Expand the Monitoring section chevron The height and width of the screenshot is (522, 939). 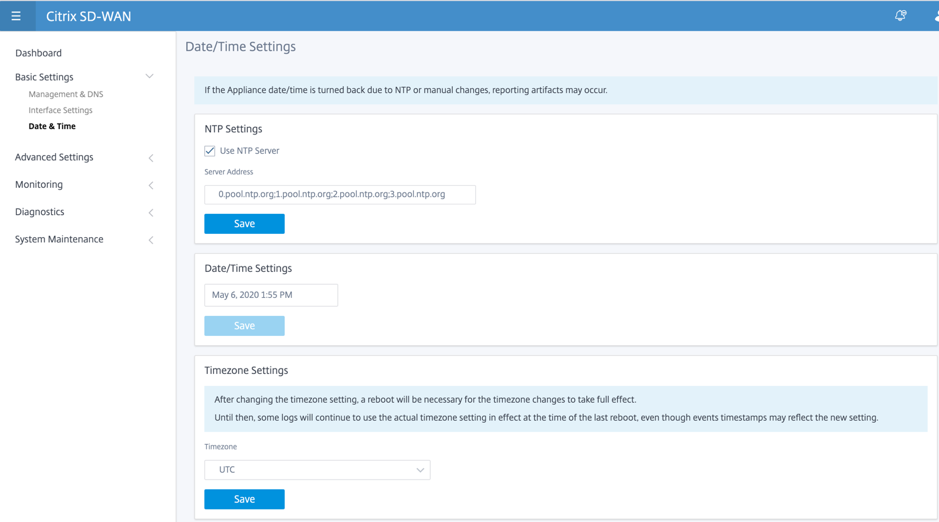151,186
